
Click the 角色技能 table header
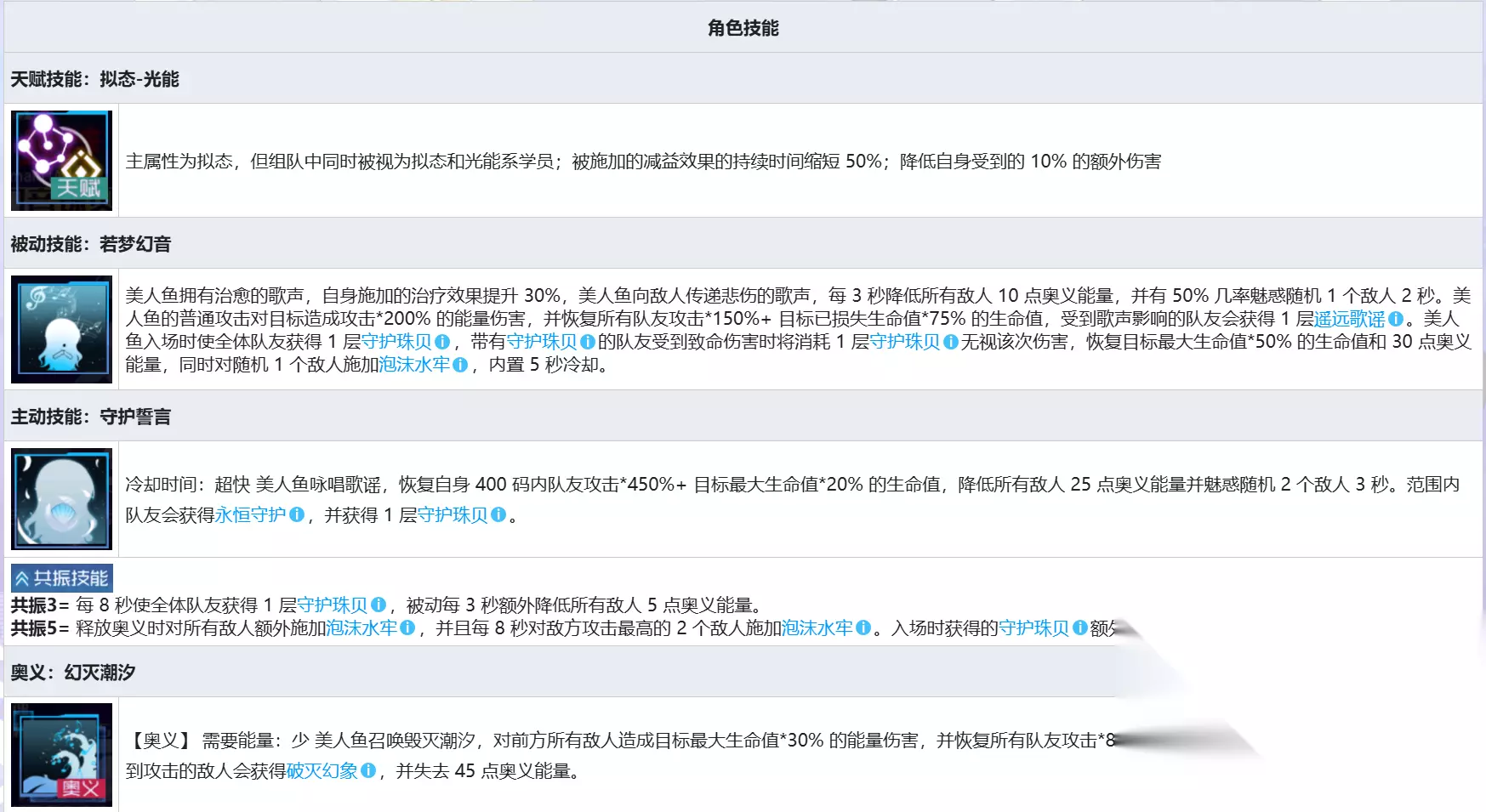tap(743, 28)
